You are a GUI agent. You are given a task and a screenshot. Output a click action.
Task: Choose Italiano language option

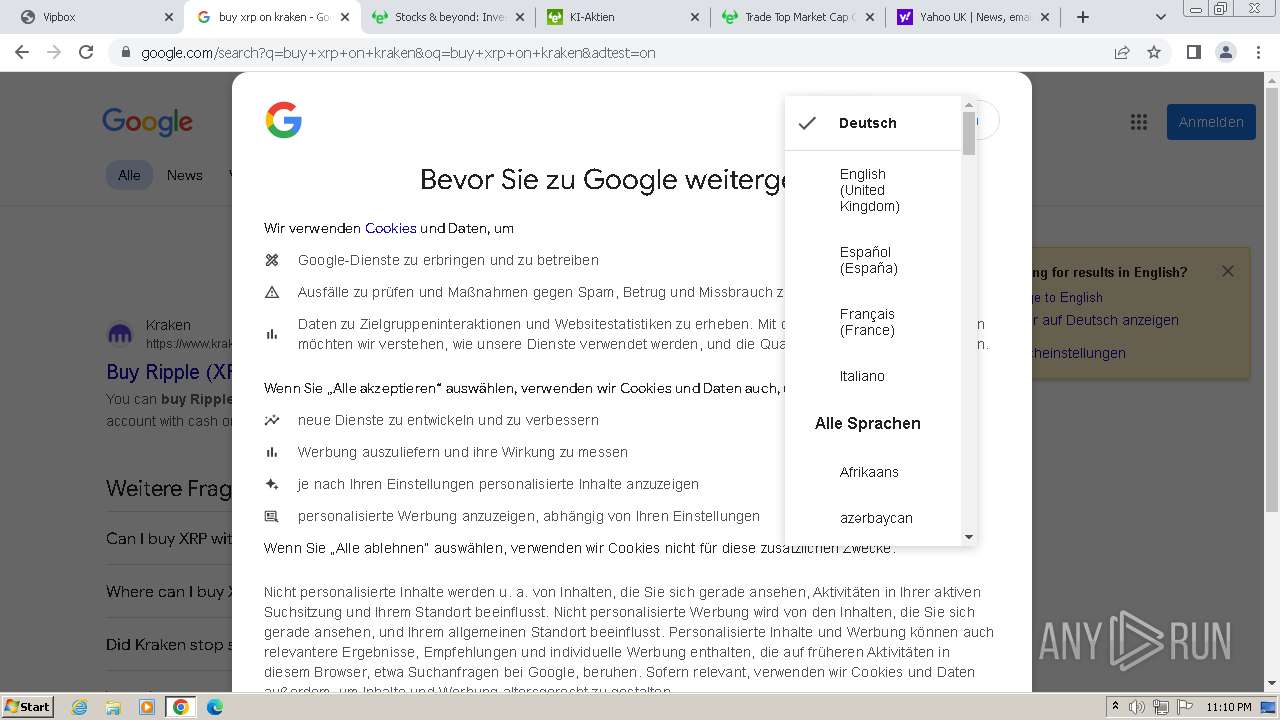(x=873, y=376)
